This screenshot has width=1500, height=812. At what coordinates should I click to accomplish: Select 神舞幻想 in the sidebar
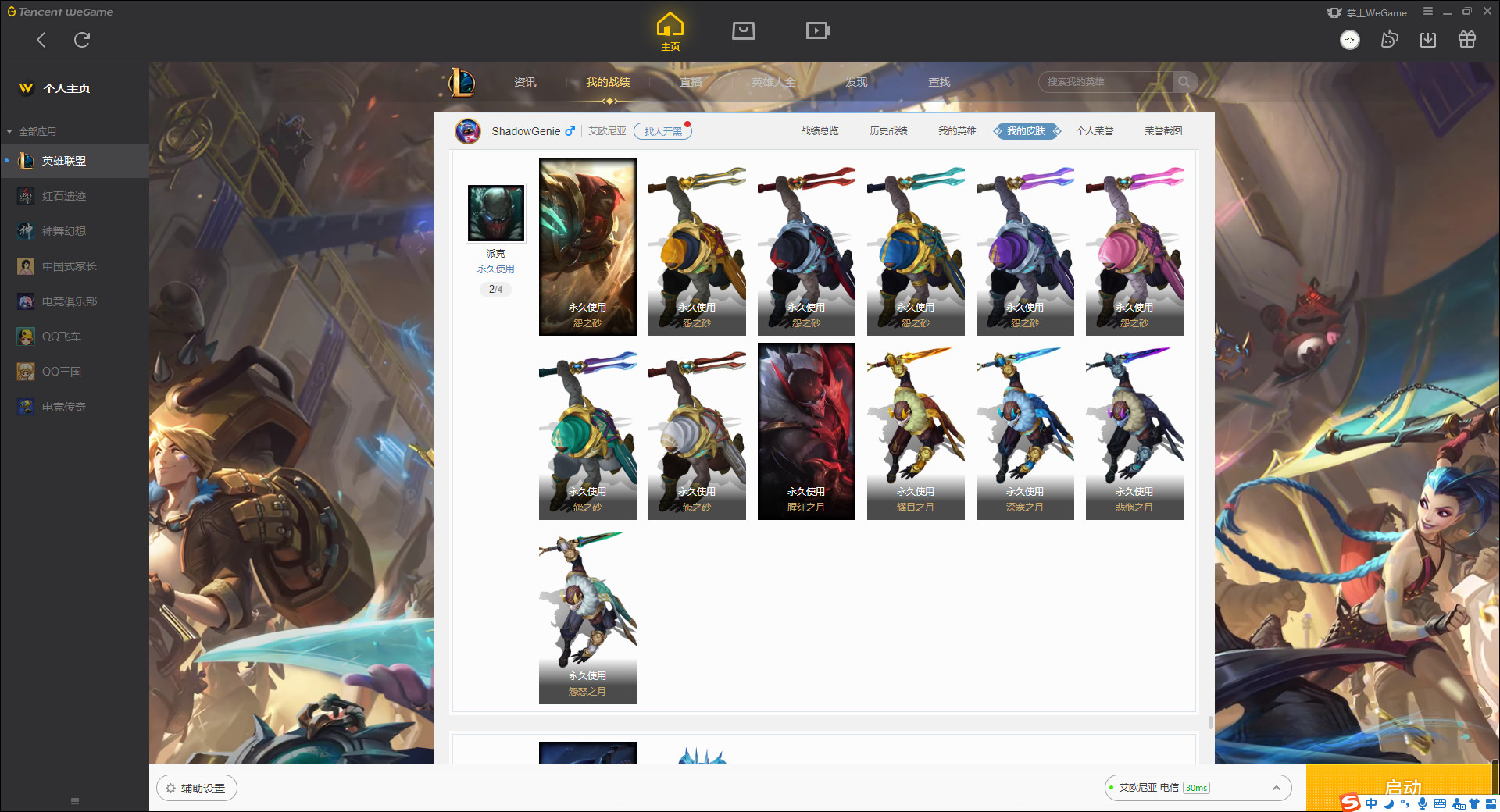pos(75,231)
